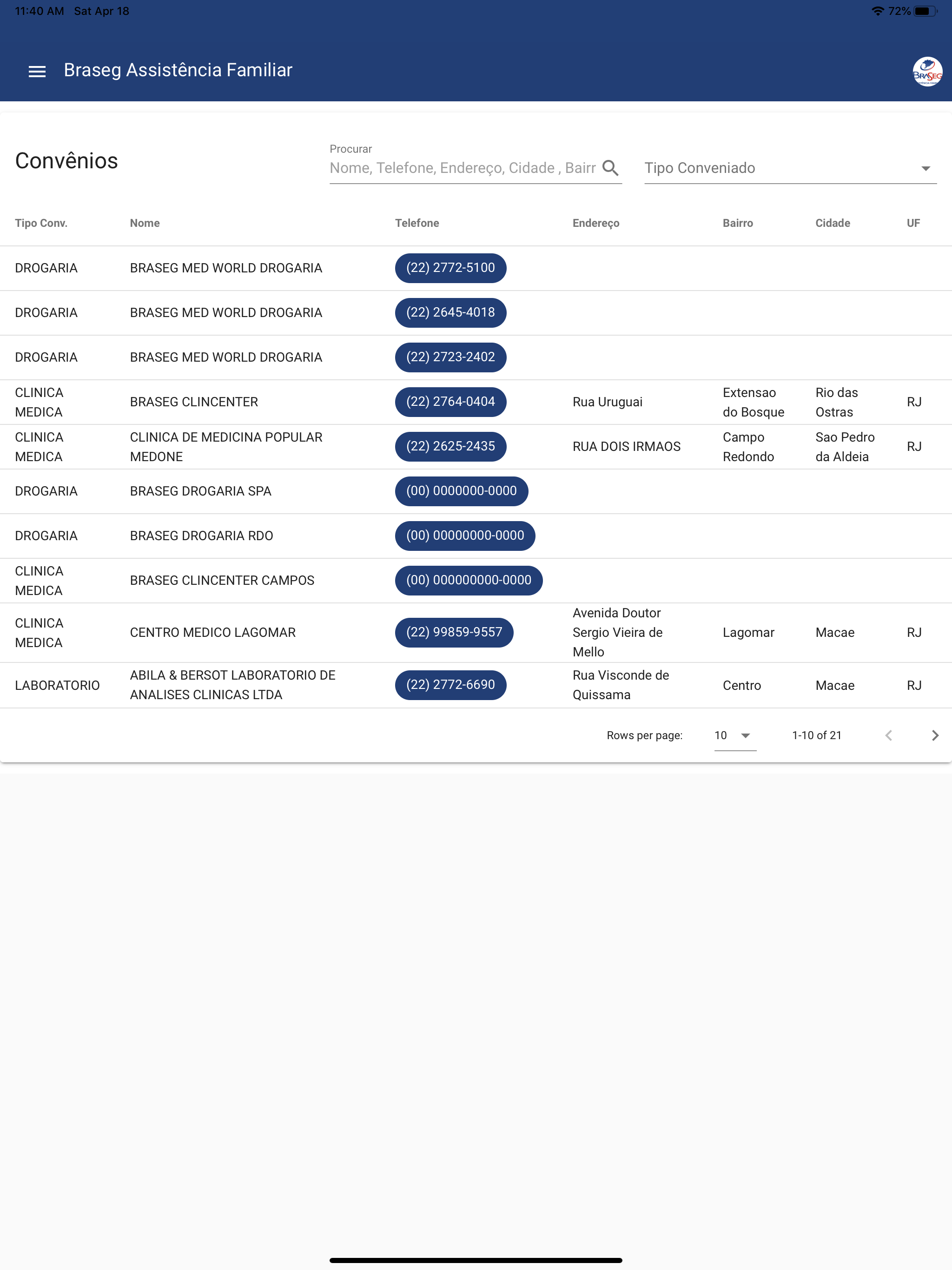Click the Telefone column header
The width and height of the screenshot is (952, 1270).
coord(417,223)
